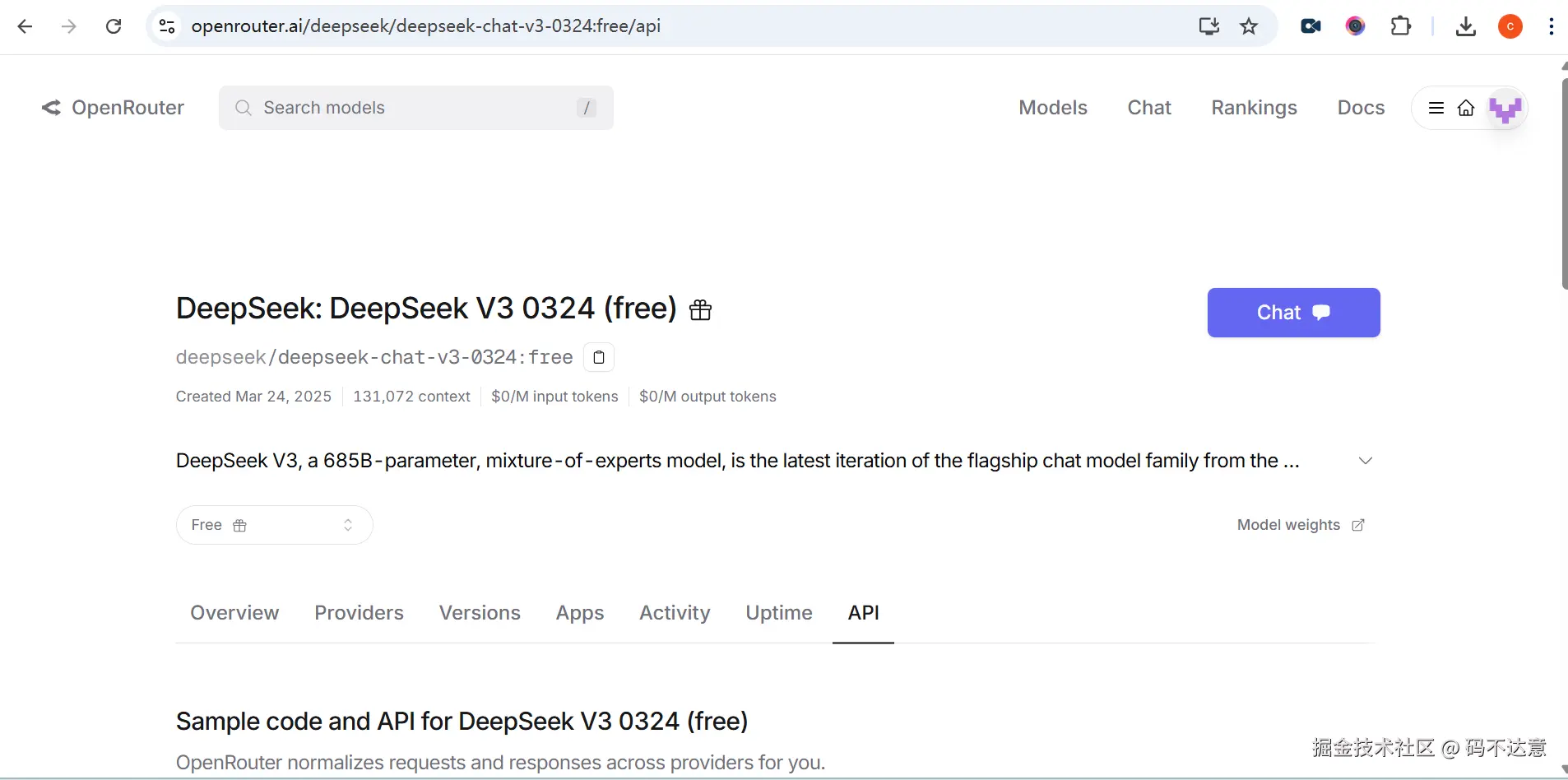This screenshot has height=780, width=1568.
Task: Open the browser extensions puzzle icon
Action: 1400,26
